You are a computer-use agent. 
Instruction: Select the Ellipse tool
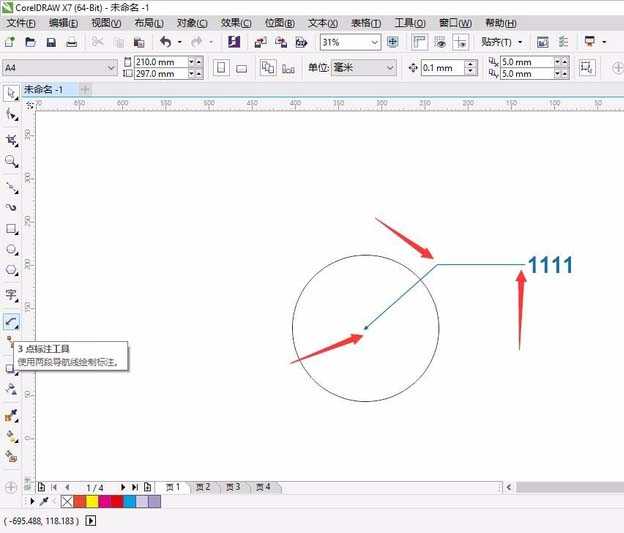click(11, 249)
